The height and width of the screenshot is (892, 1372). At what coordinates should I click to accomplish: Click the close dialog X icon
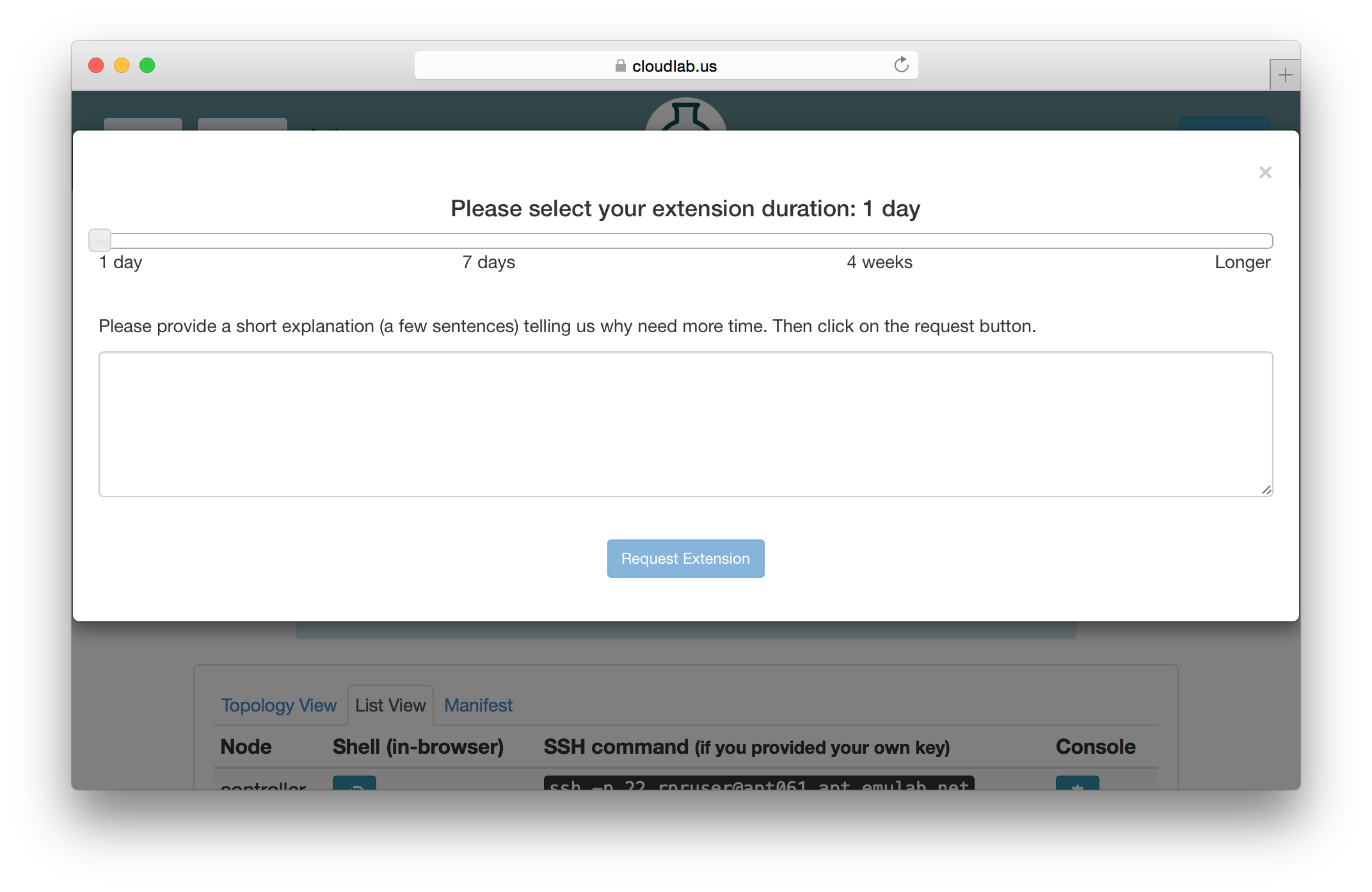[1265, 172]
